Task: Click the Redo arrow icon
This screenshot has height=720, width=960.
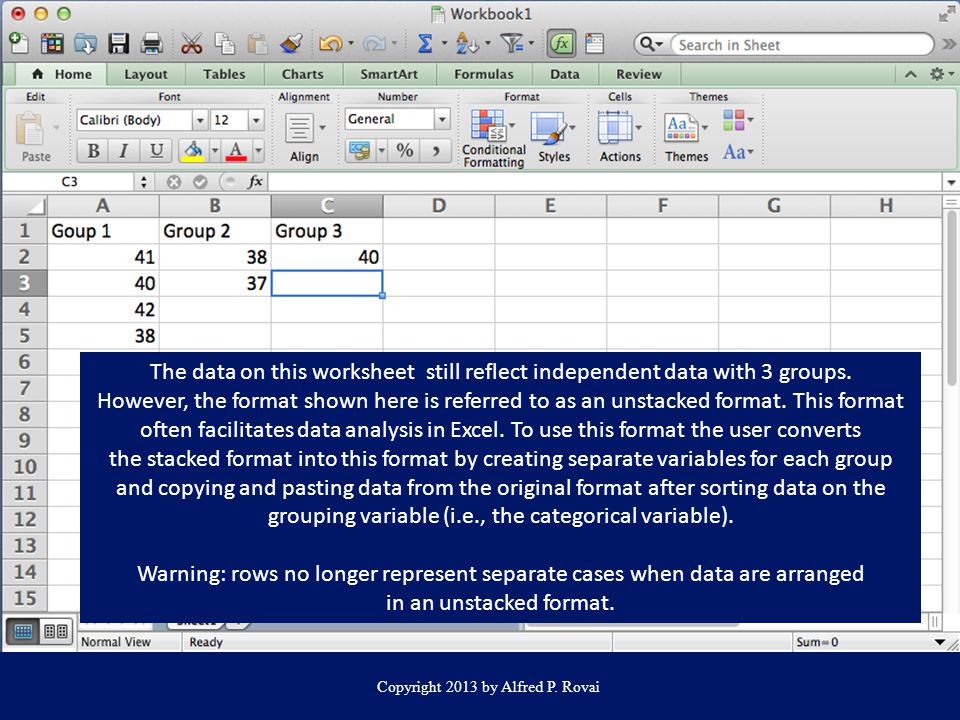Action: click(374, 44)
